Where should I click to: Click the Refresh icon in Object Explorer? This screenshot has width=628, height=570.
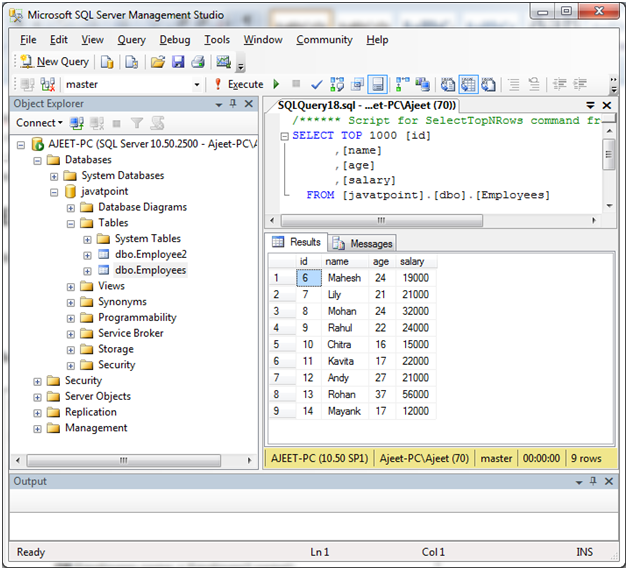[157, 123]
